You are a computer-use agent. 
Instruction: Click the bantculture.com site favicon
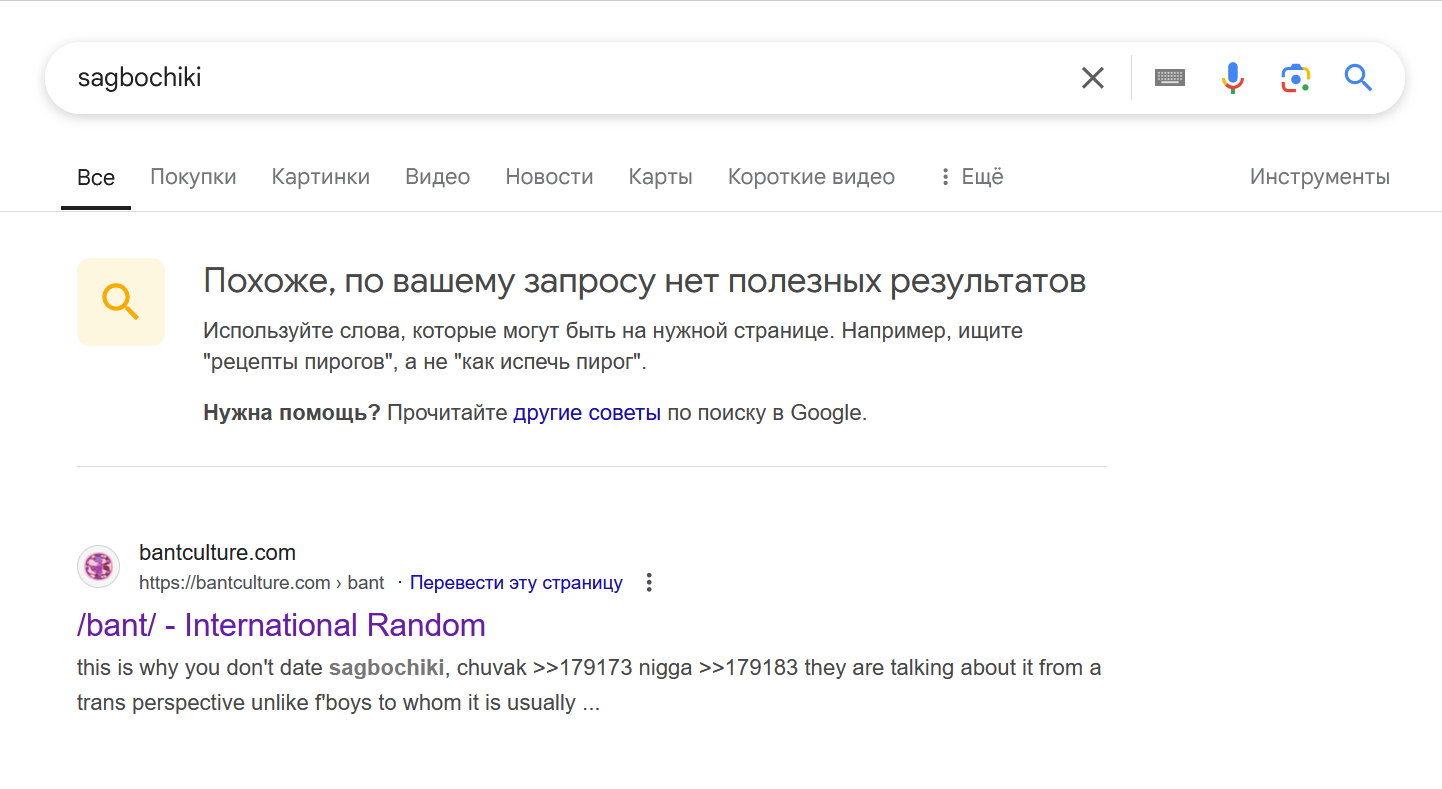point(98,567)
